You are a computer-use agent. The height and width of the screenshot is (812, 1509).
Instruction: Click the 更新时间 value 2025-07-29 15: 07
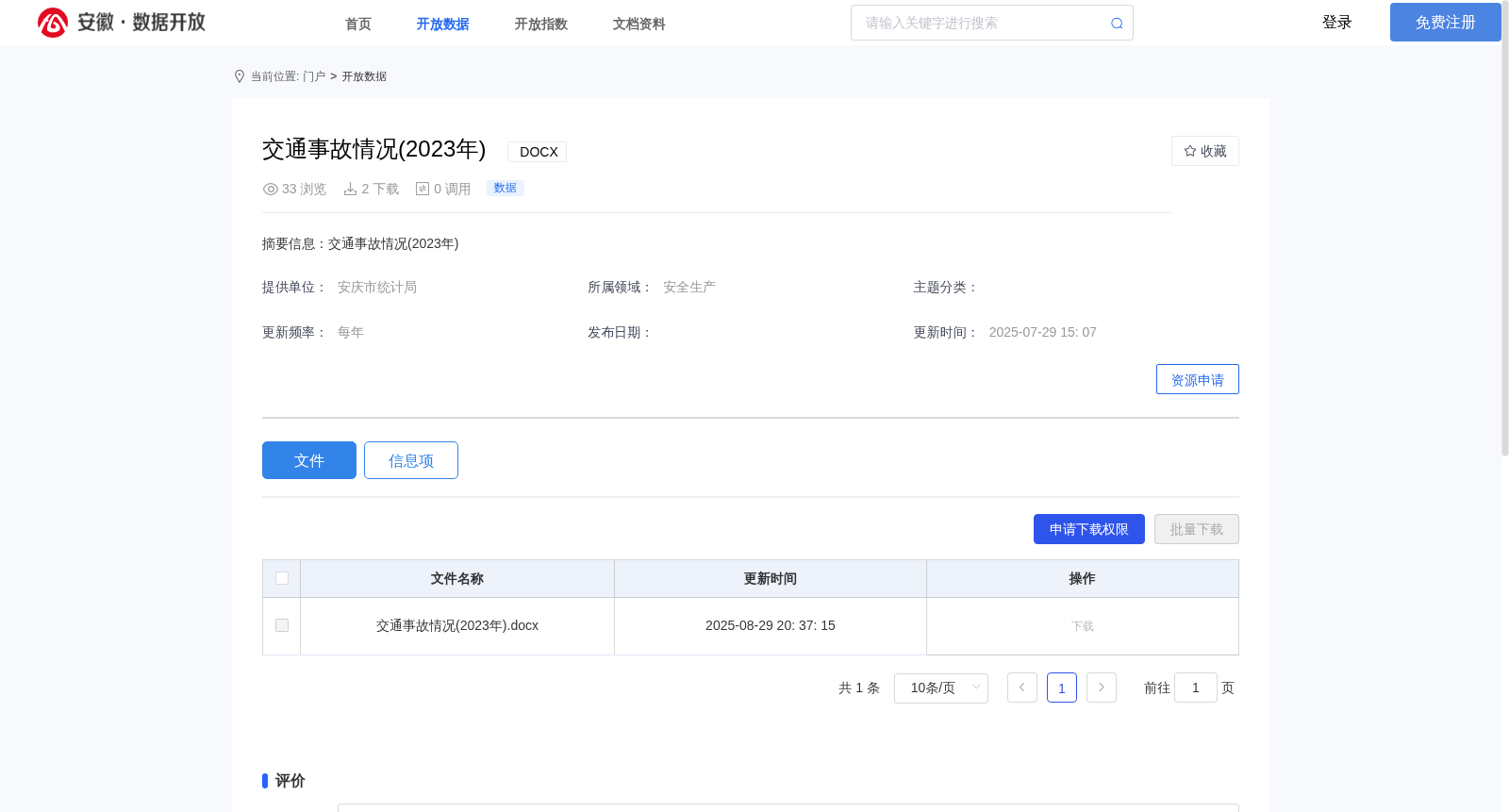(1043, 332)
